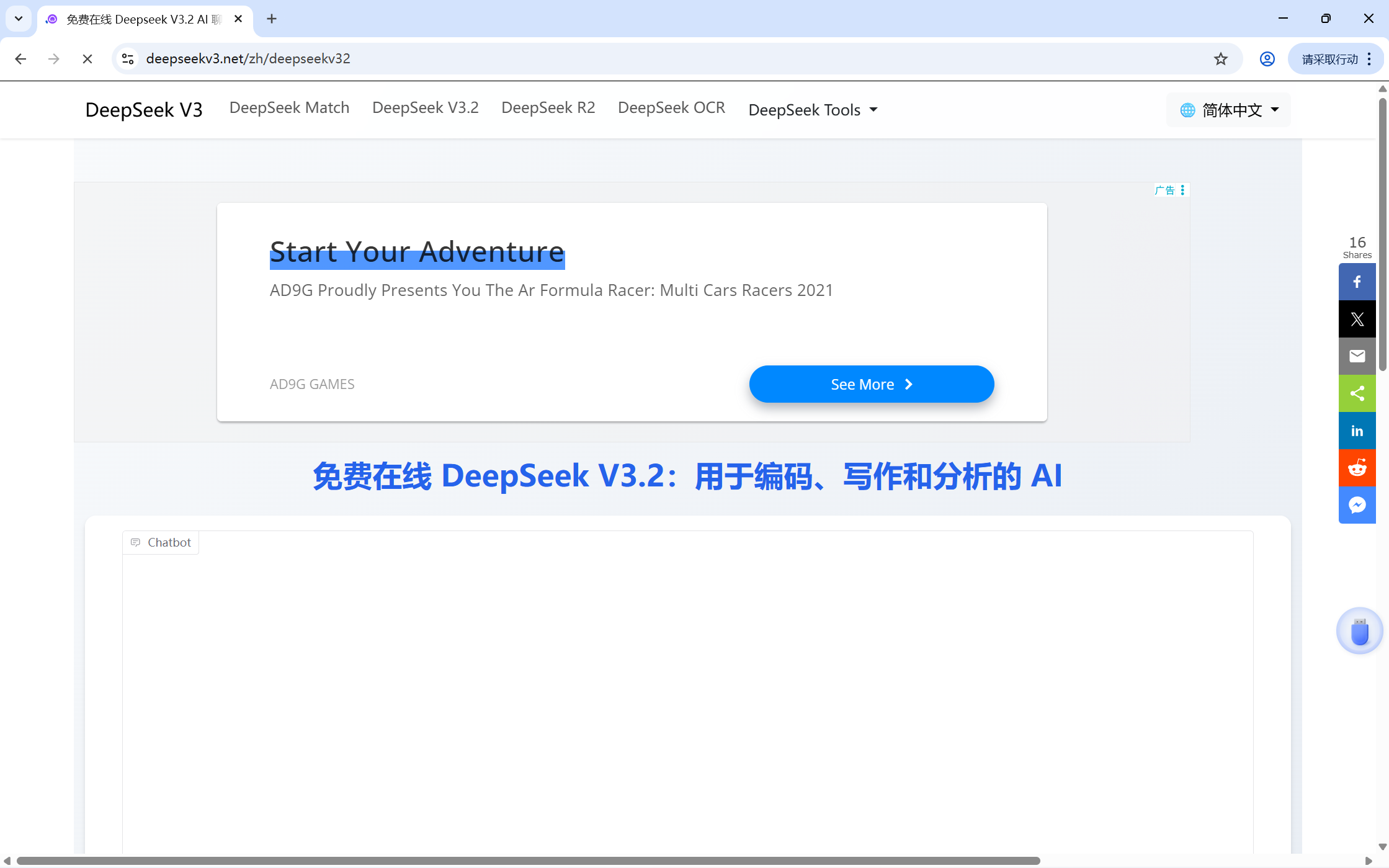Click the green ShareThis icon

pos(1357,393)
